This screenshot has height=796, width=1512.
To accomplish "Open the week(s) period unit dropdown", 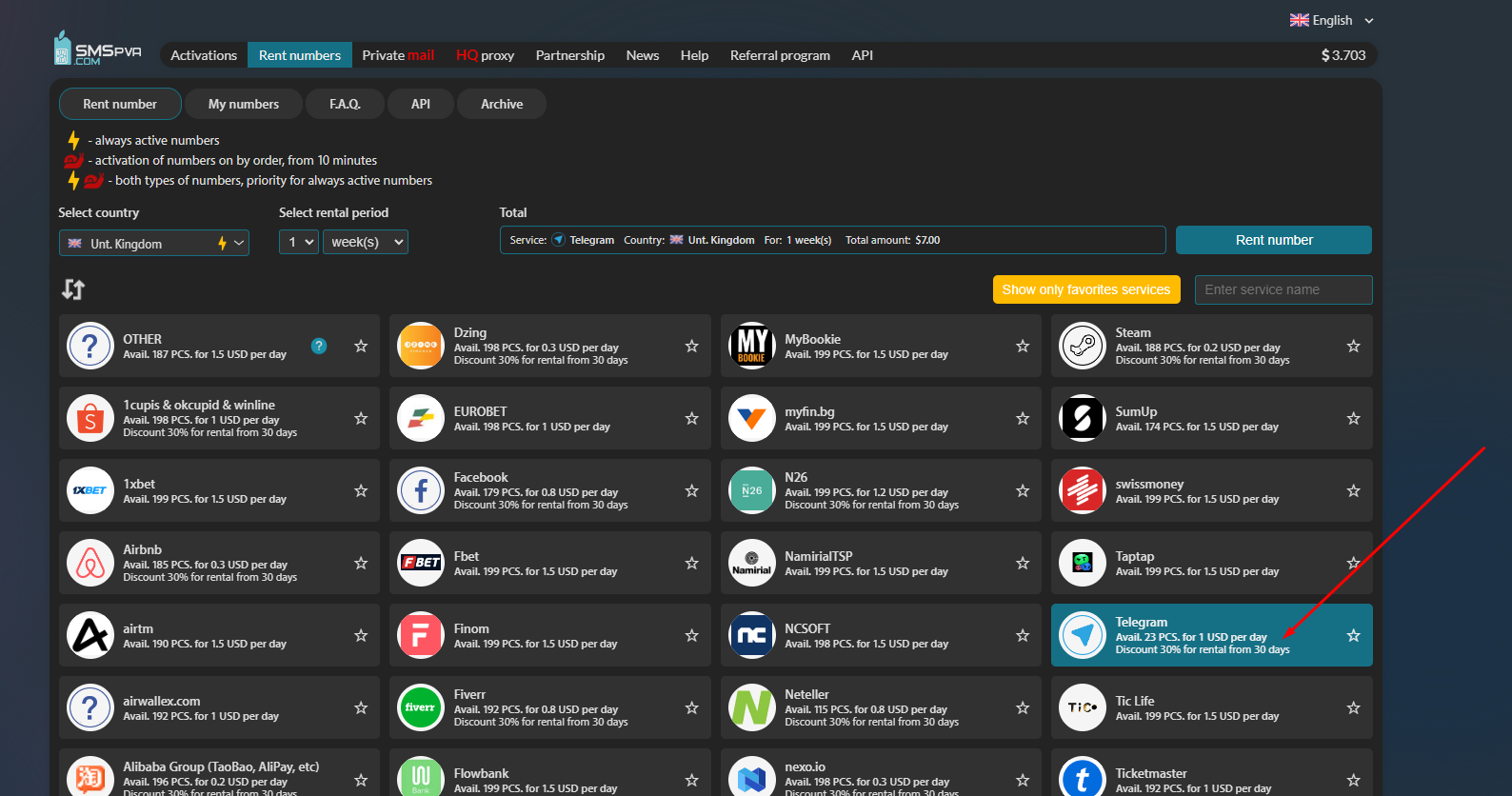I will pyautogui.click(x=366, y=242).
